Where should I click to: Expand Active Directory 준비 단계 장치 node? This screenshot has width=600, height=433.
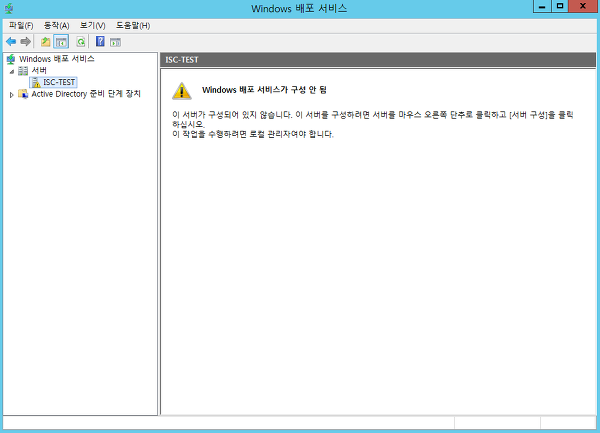coord(11,94)
